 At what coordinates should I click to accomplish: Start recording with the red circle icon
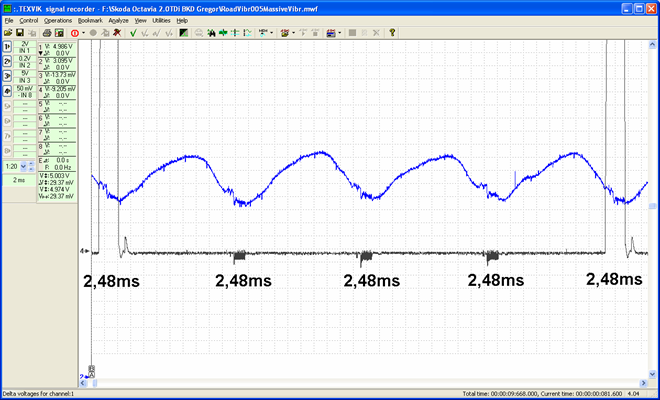[75, 33]
